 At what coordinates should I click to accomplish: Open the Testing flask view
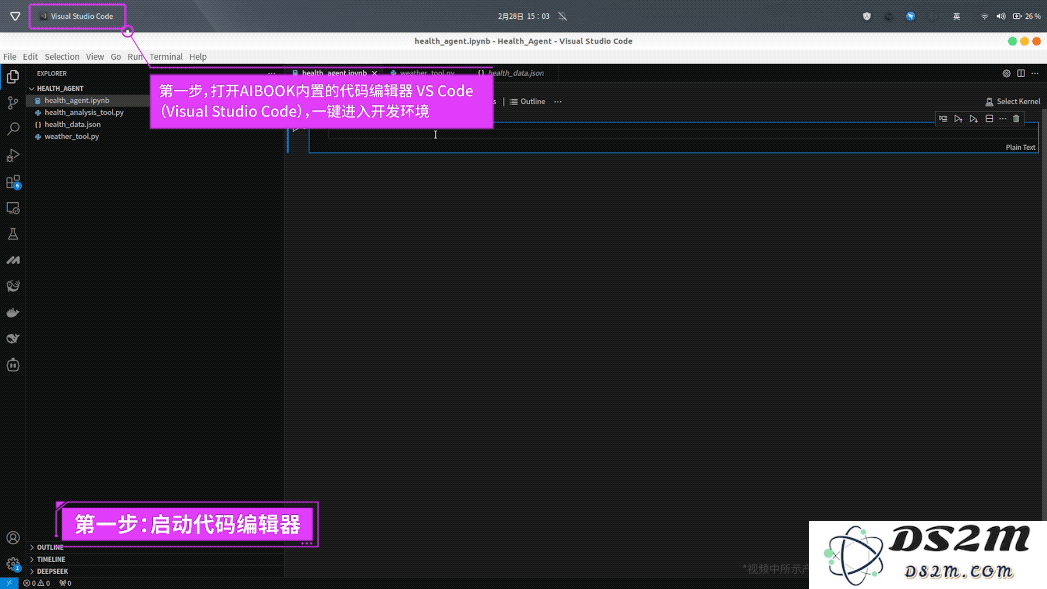point(13,234)
